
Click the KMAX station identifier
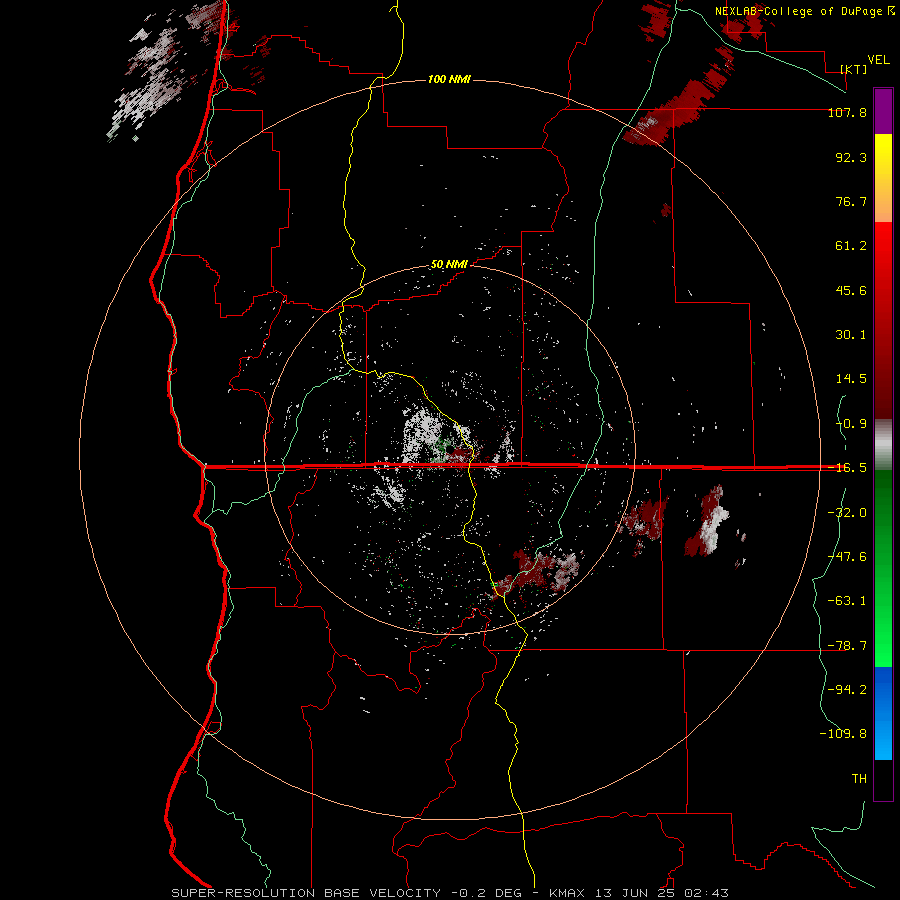coord(569,893)
